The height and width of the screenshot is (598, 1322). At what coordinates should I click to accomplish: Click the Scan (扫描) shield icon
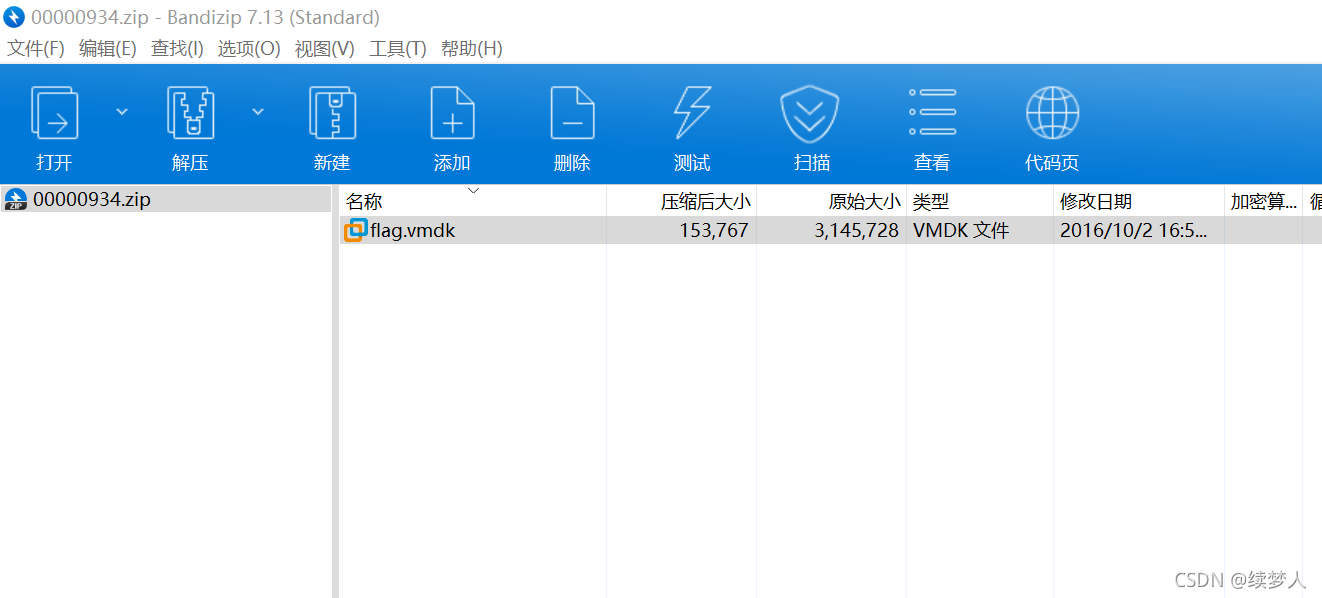(x=810, y=114)
